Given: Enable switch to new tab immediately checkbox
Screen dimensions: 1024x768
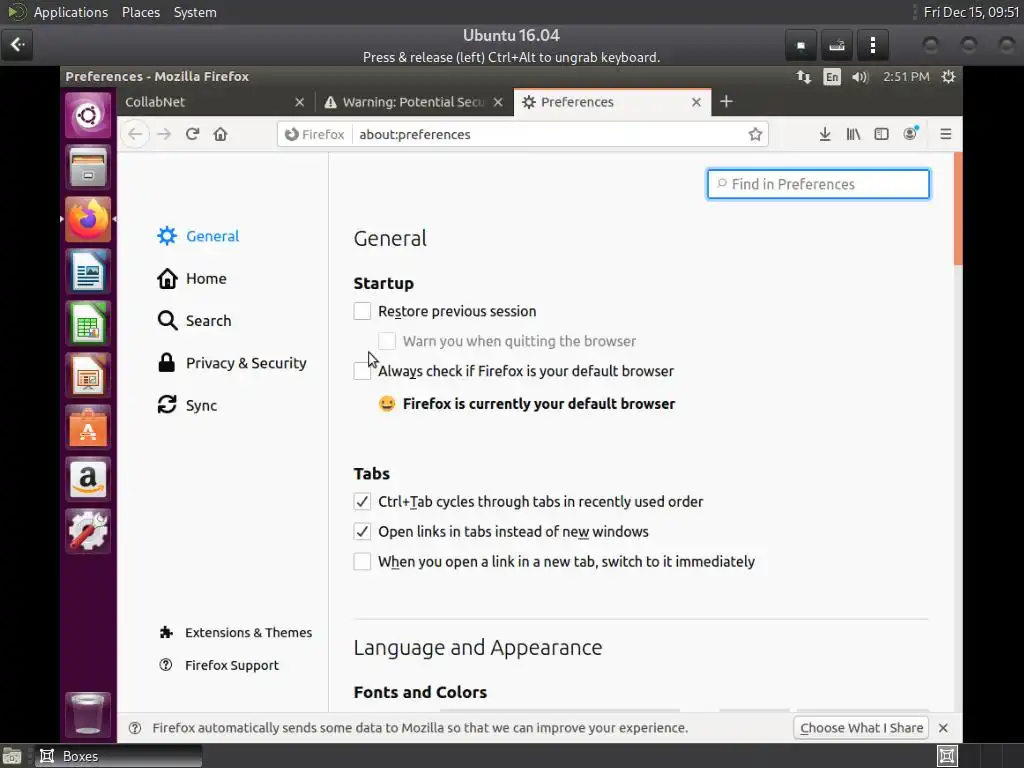Looking at the screenshot, I should click(x=362, y=562).
